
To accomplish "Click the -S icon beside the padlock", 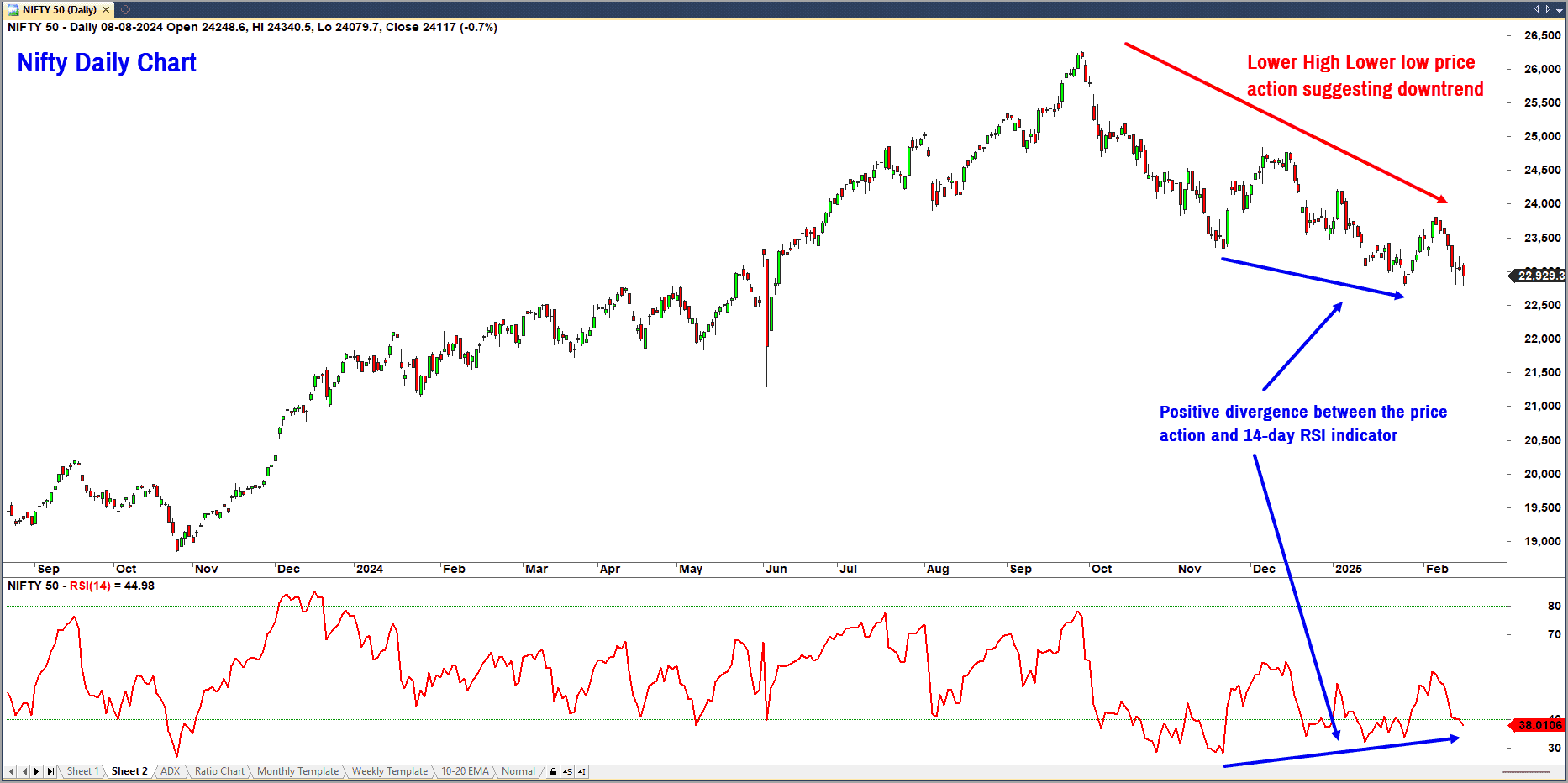I will pyautogui.click(x=568, y=771).
